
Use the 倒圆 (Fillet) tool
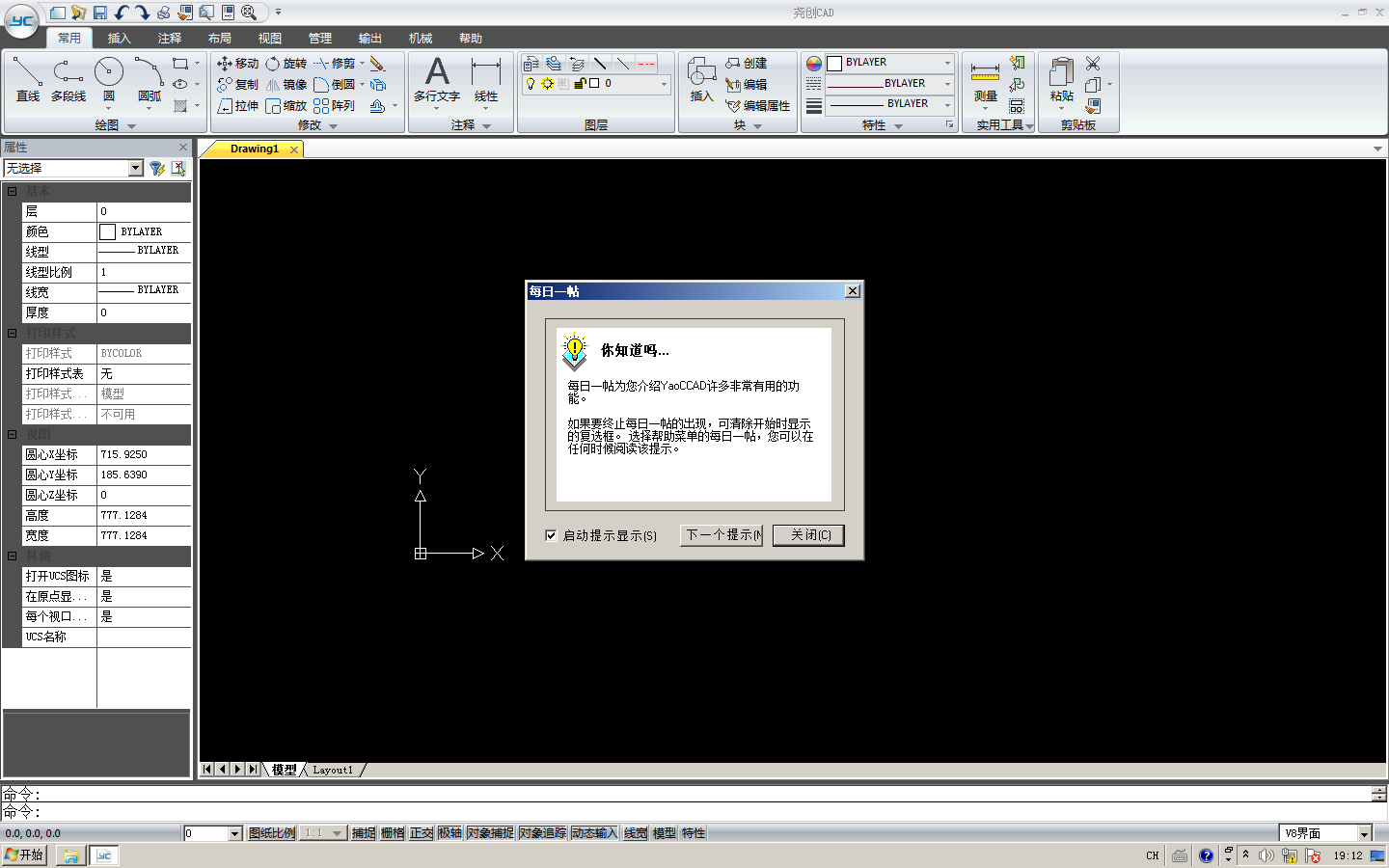pos(334,85)
